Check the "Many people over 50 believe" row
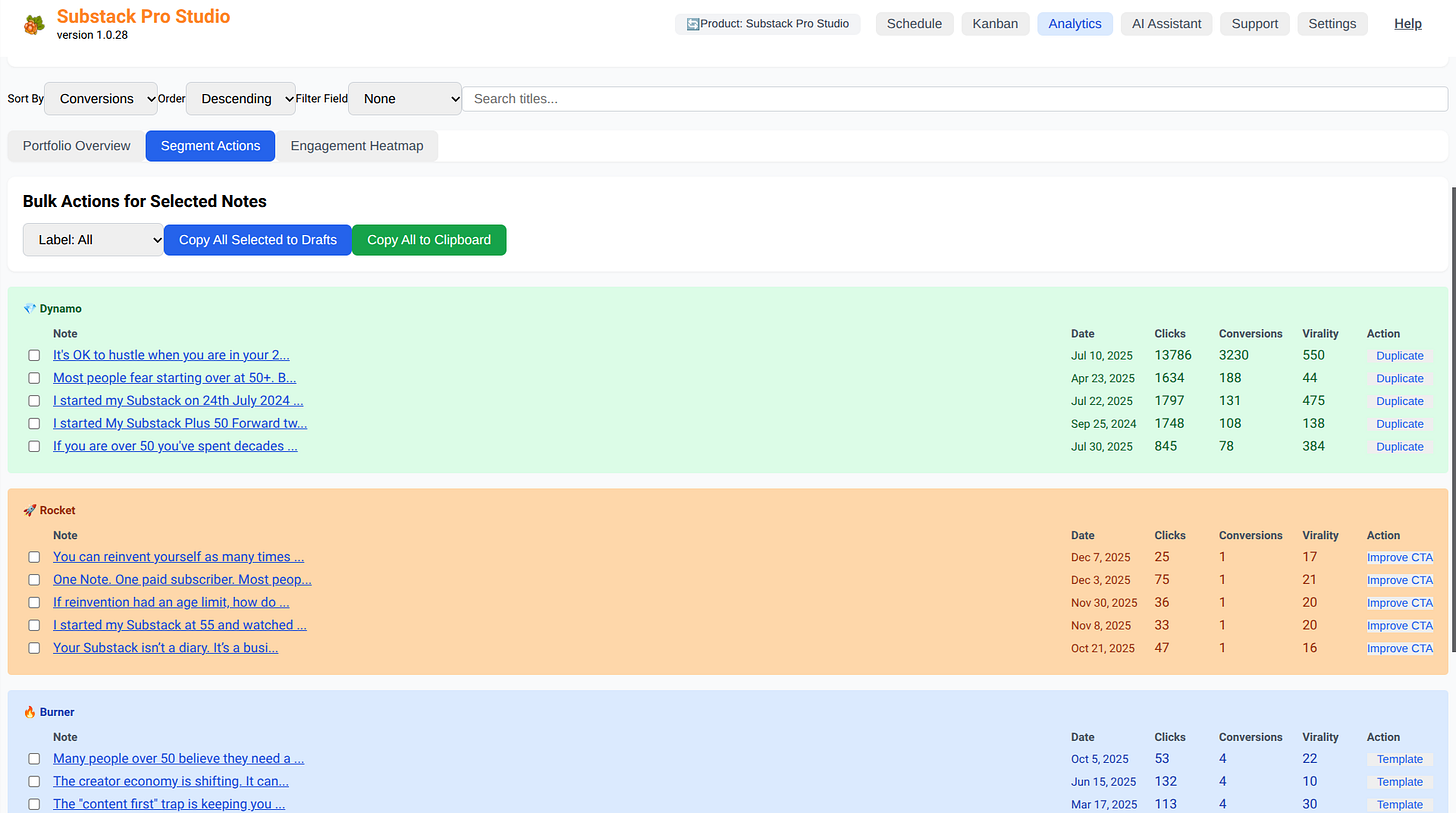This screenshot has width=1456, height=813. [34, 759]
